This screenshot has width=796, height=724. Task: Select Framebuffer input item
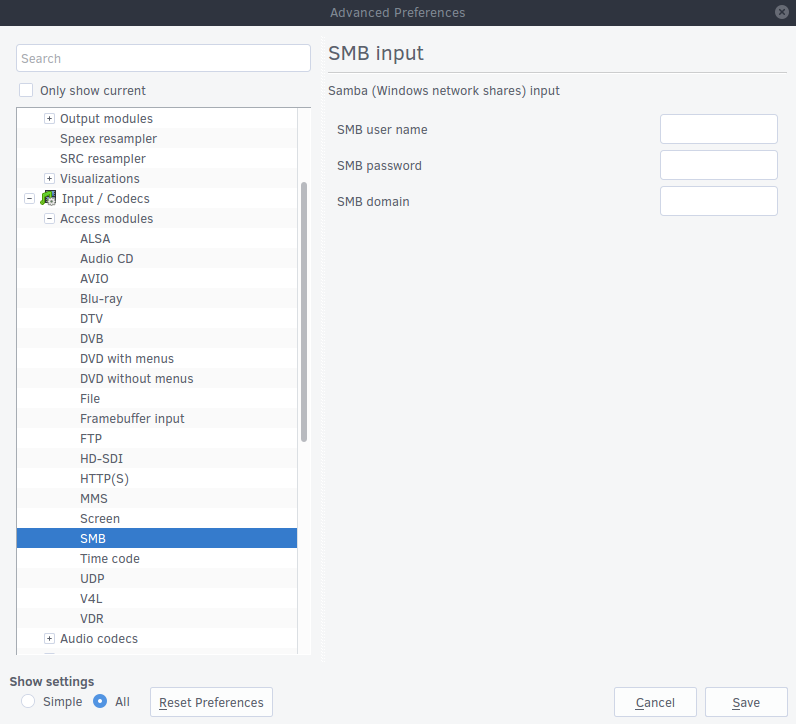132,418
